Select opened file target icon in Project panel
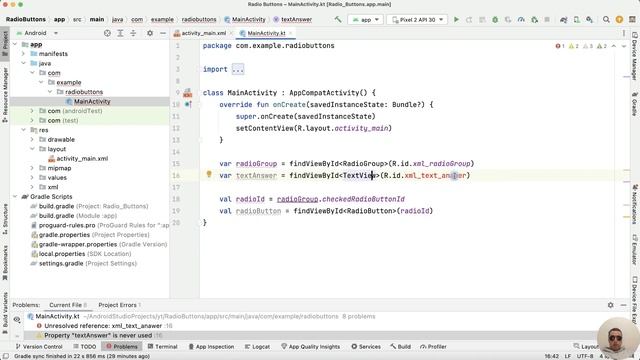640x360 pixels. click(x=107, y=33)
